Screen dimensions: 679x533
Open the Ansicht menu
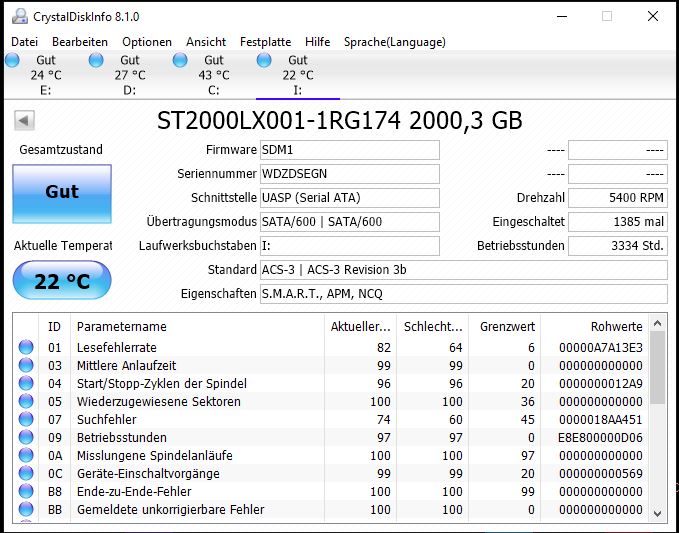pos(206,42)
